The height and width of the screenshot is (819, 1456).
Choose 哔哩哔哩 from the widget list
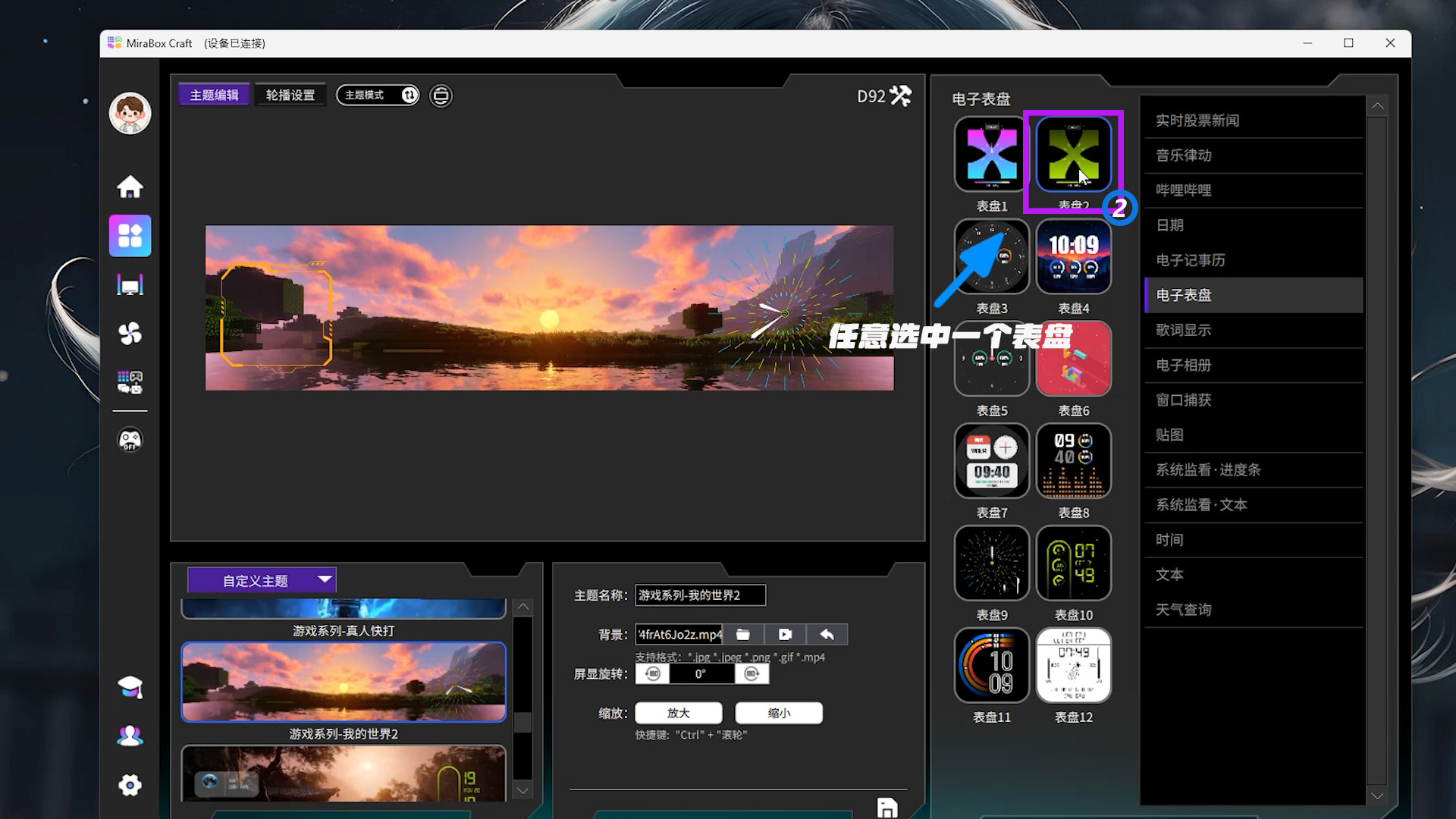(1254, 190)
